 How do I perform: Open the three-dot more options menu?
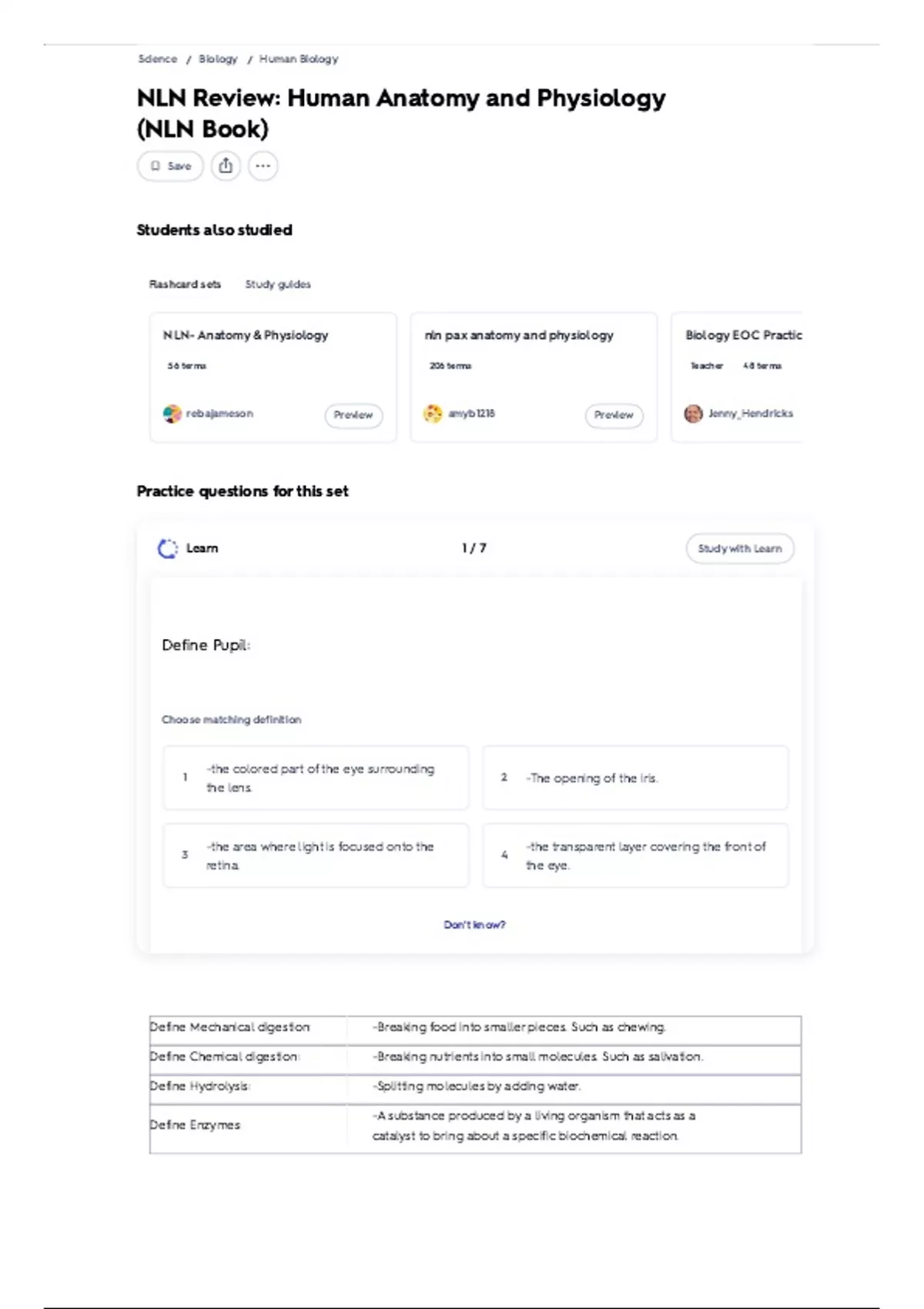click(x=263, y=166)
